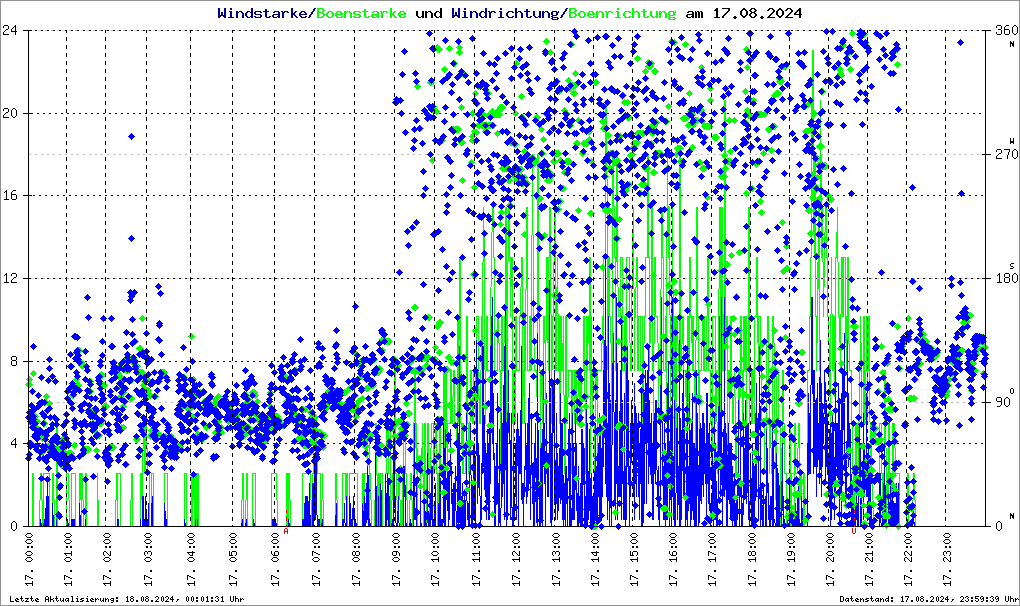The image size is (1020, 606).
Task: Click the '17. 19:00' time label
Action: tap(791, 559)
